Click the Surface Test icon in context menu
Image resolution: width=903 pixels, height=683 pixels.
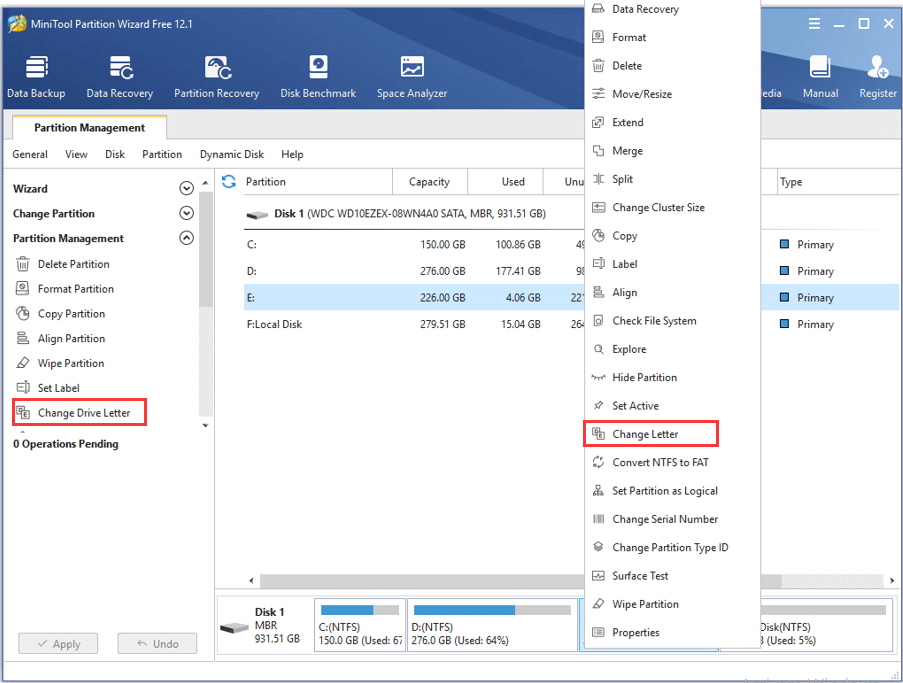[598, 575]
